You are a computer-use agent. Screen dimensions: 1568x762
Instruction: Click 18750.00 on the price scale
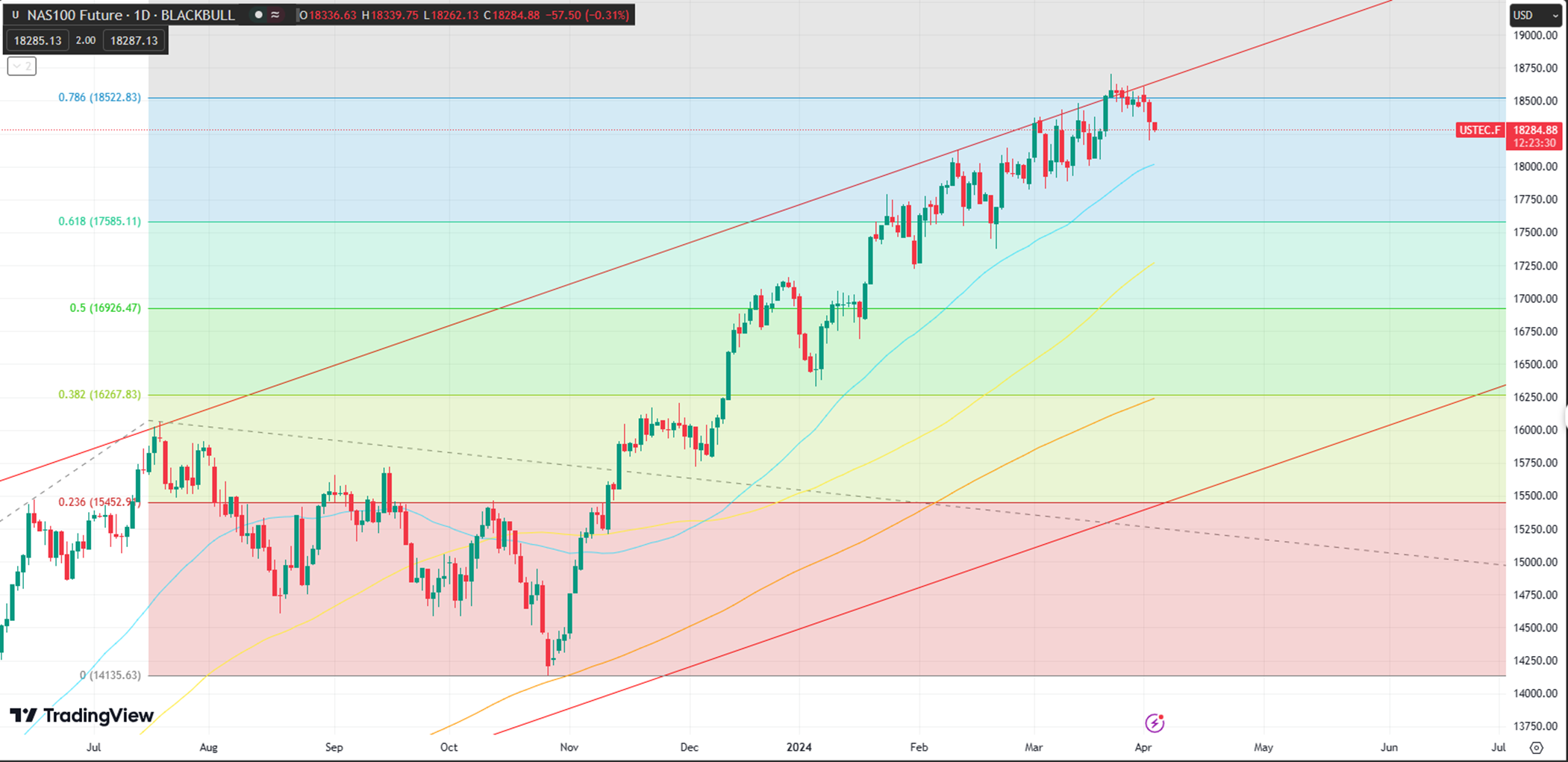(x=1535, y=68)
